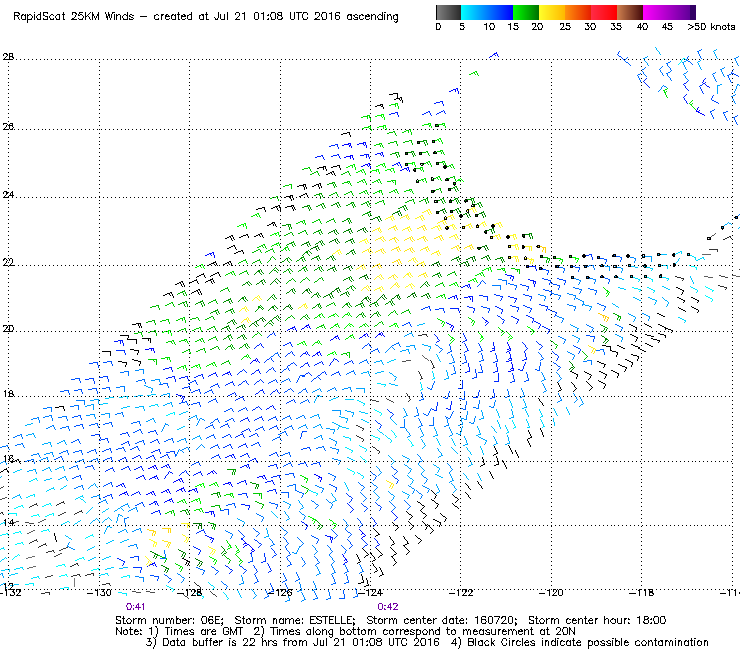Image resolution: width=740 pixels, height=650 pixels.
Task: Click the '25' label under the color scale
Action: 565,27
